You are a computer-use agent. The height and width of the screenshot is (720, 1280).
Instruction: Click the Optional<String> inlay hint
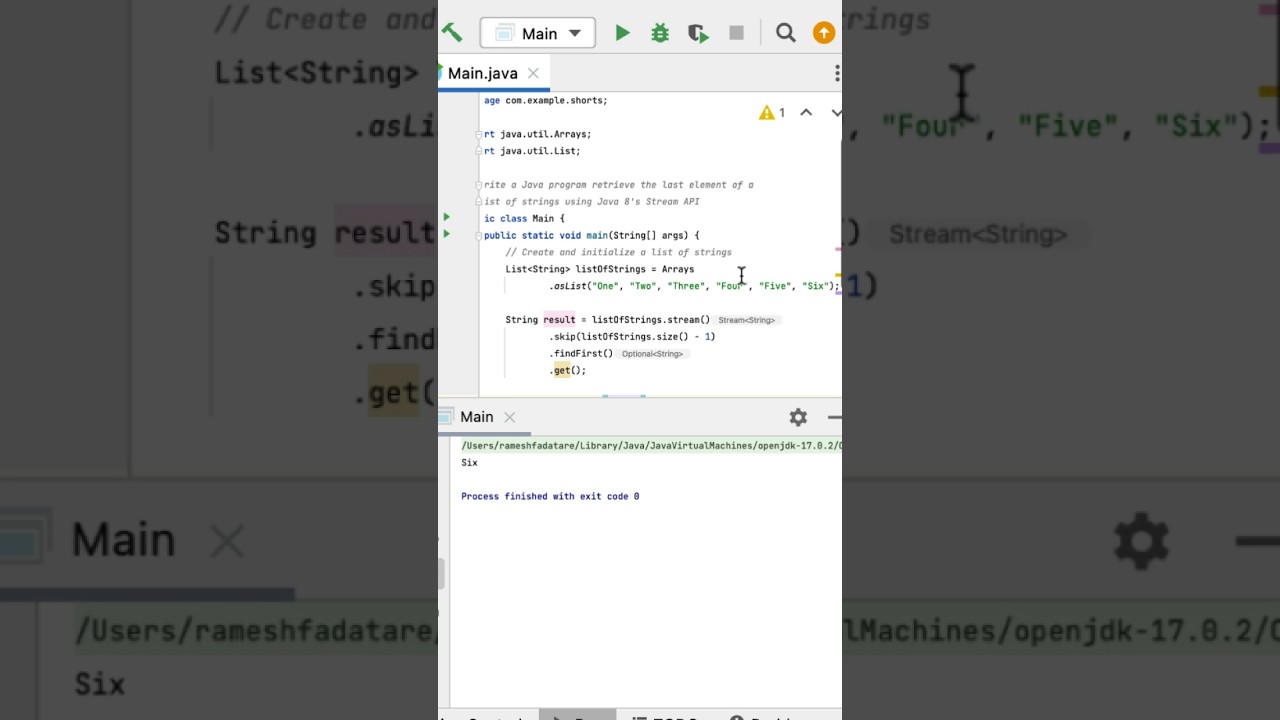[x=652, y=354]
